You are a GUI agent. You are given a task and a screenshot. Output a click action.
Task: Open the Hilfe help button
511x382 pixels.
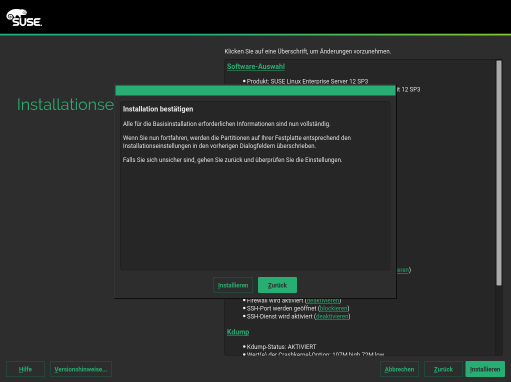point(25,369)
